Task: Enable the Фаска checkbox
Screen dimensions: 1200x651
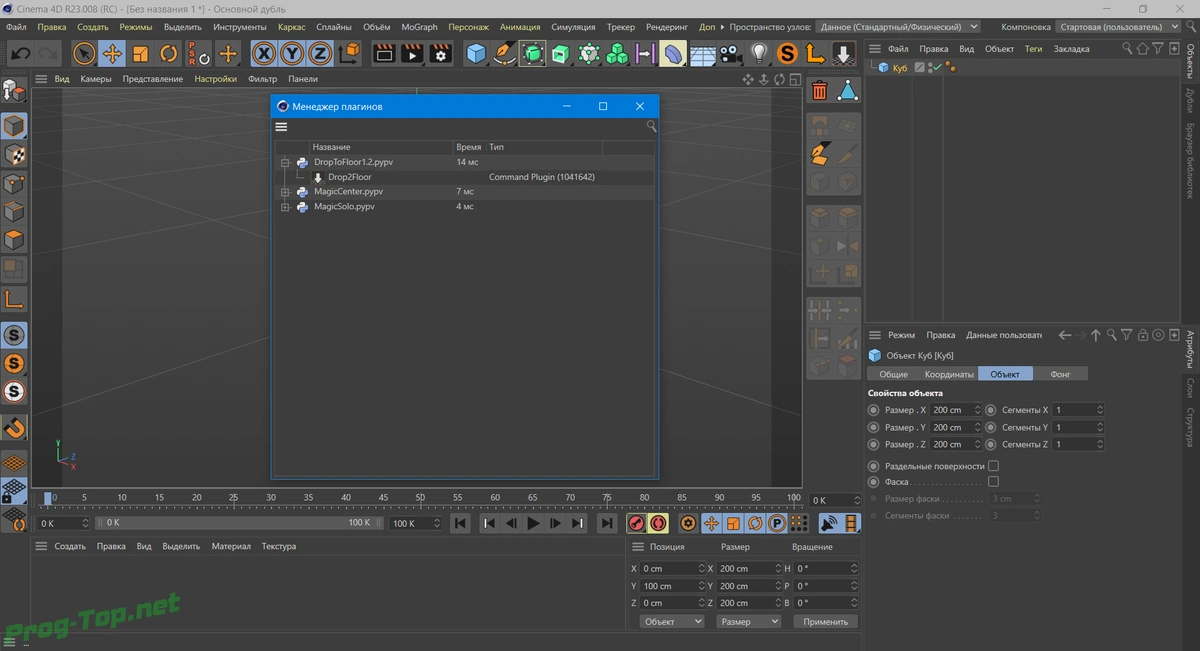Action: tap(993, 482)
